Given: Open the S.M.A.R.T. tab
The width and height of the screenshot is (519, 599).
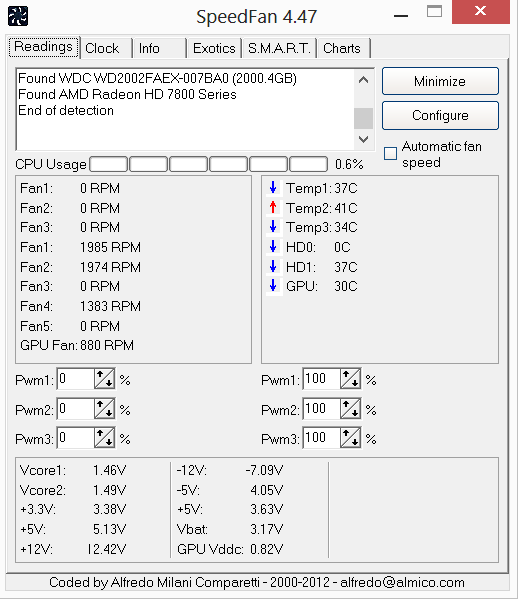Looking at the screenshot, I should (x=279, y=48).
